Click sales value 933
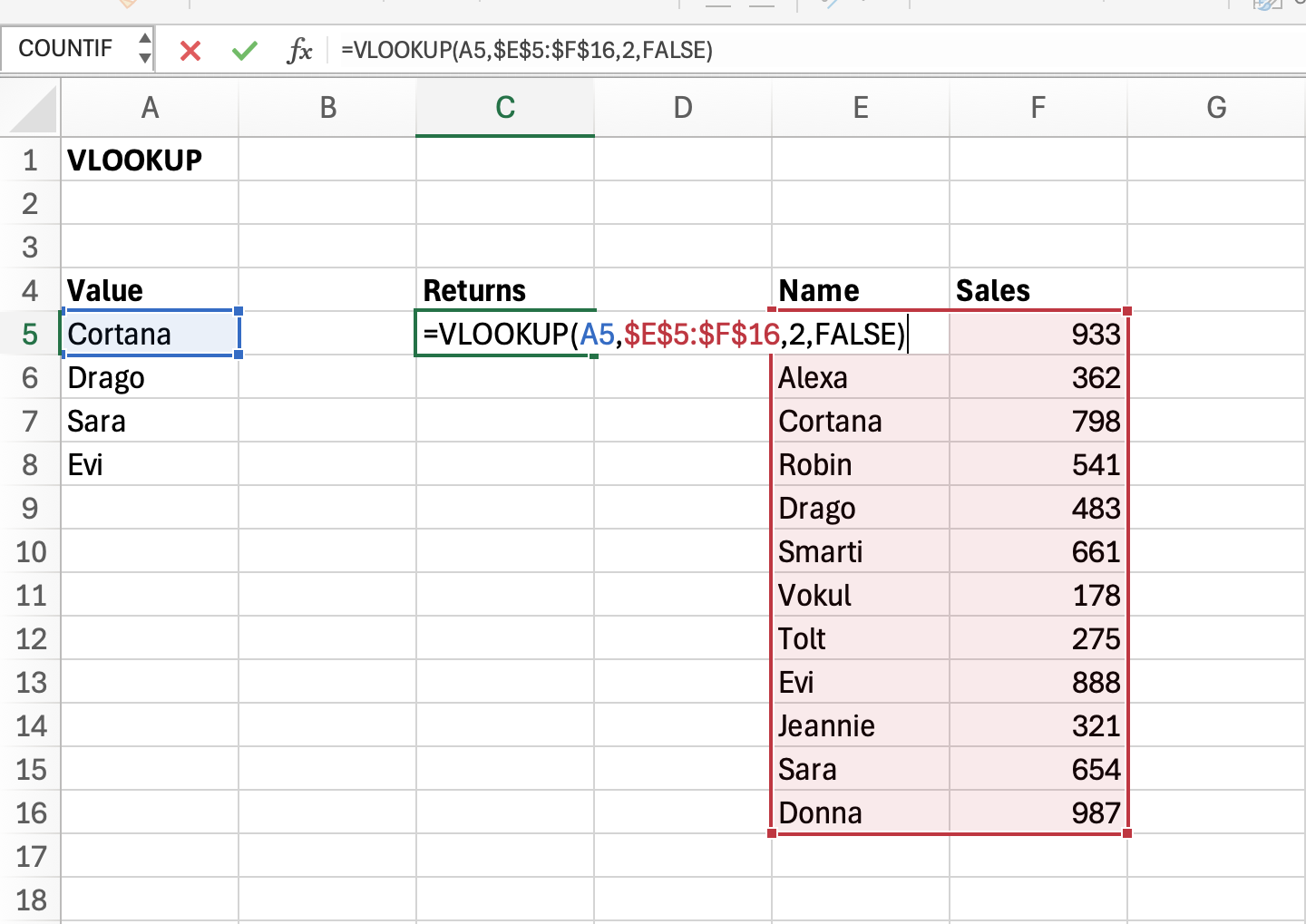Screen dimensions: 1306x924 click(1038, 334)
